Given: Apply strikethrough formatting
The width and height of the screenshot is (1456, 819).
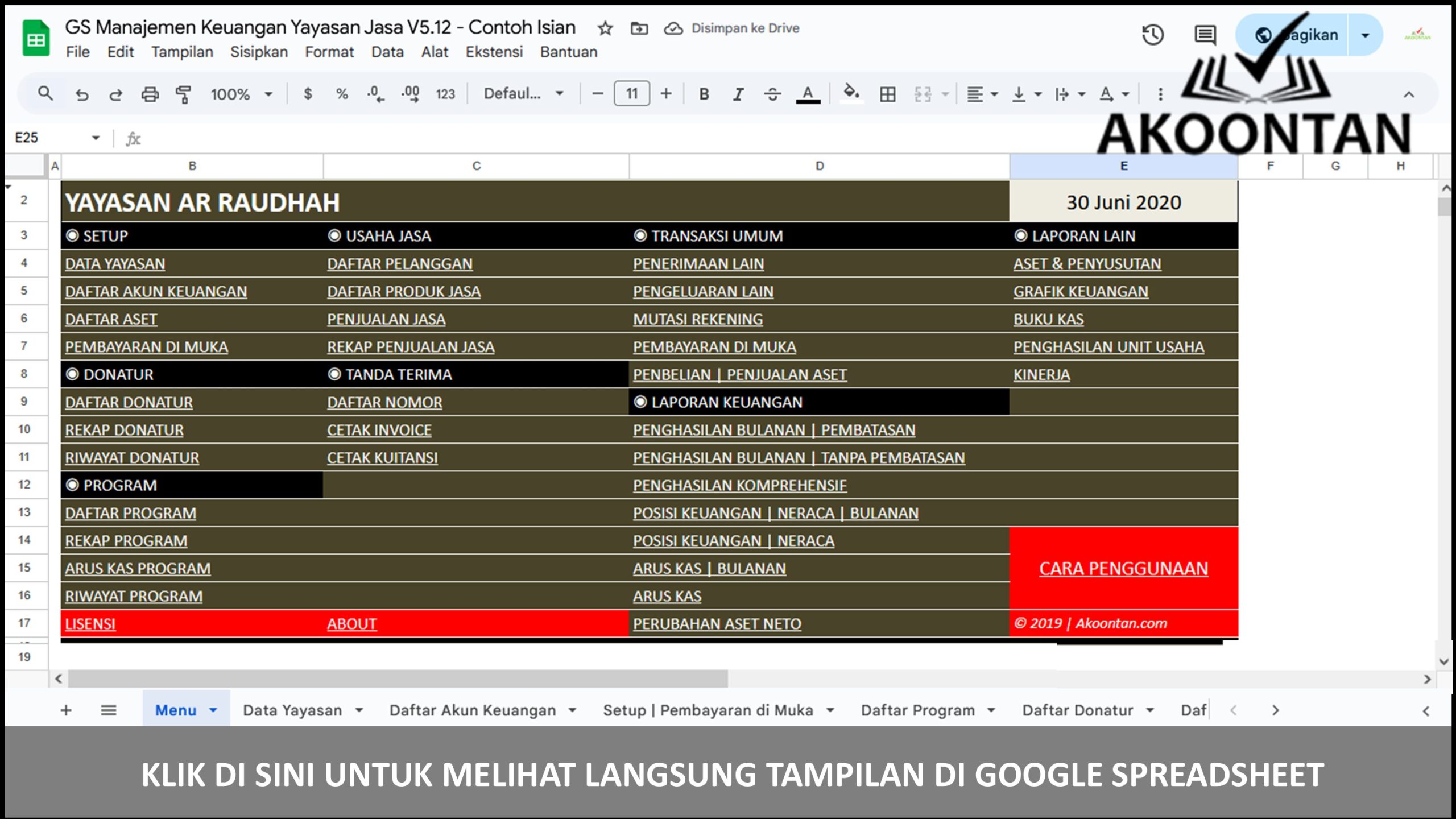Looking at the screenshot, I should tap(771, 94).
